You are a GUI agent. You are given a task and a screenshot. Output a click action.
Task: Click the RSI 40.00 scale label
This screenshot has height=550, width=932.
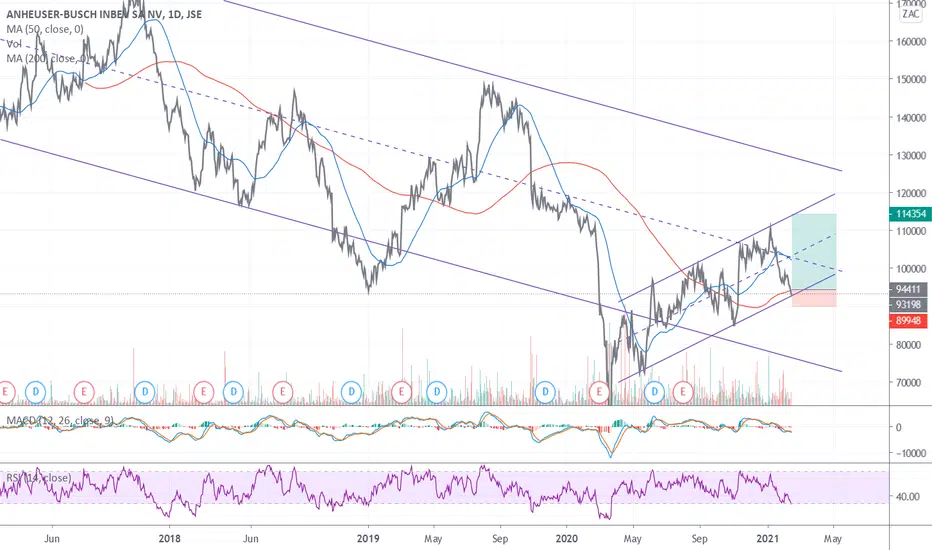pos(906,496)
